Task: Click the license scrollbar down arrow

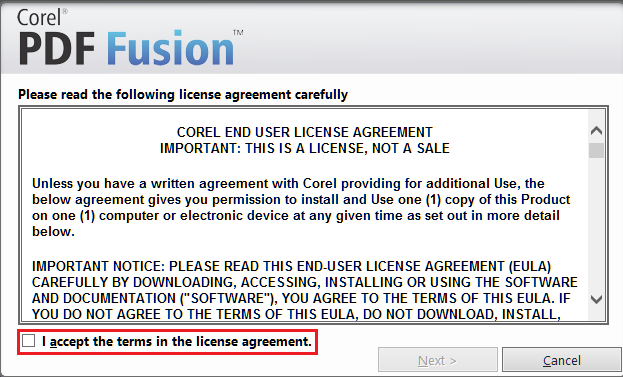Action: point(596,299)
